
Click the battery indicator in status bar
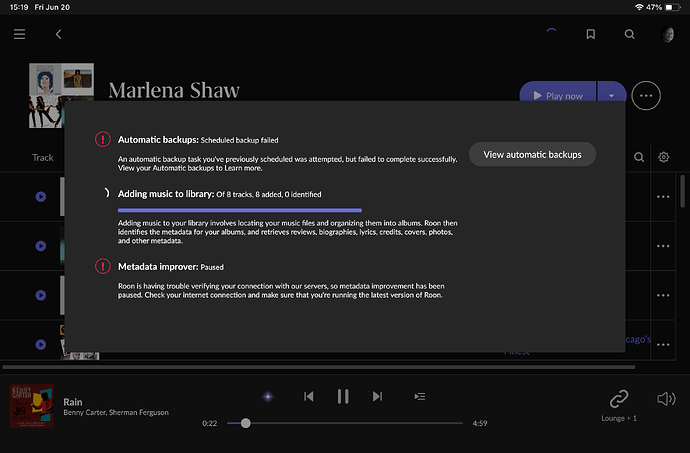(672, 7)
